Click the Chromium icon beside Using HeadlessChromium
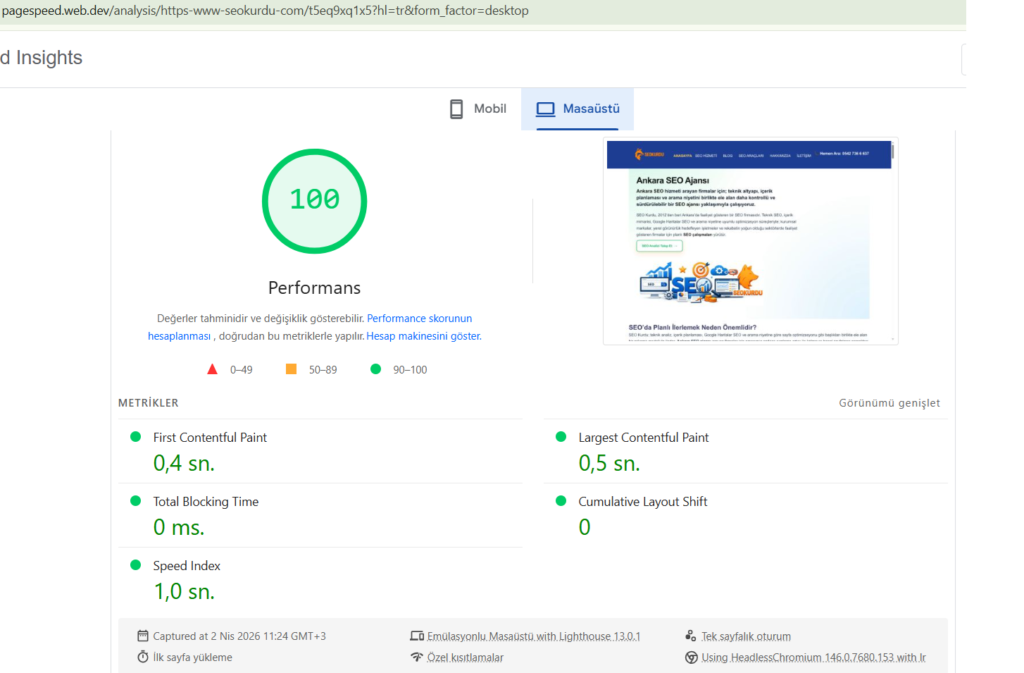Screen dimensions: 1024x673 (691, 657)
